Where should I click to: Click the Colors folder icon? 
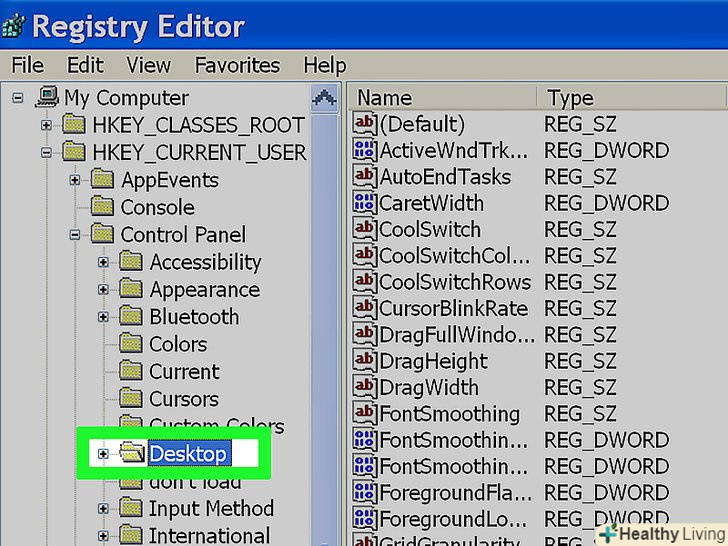[x=131, y=343]
